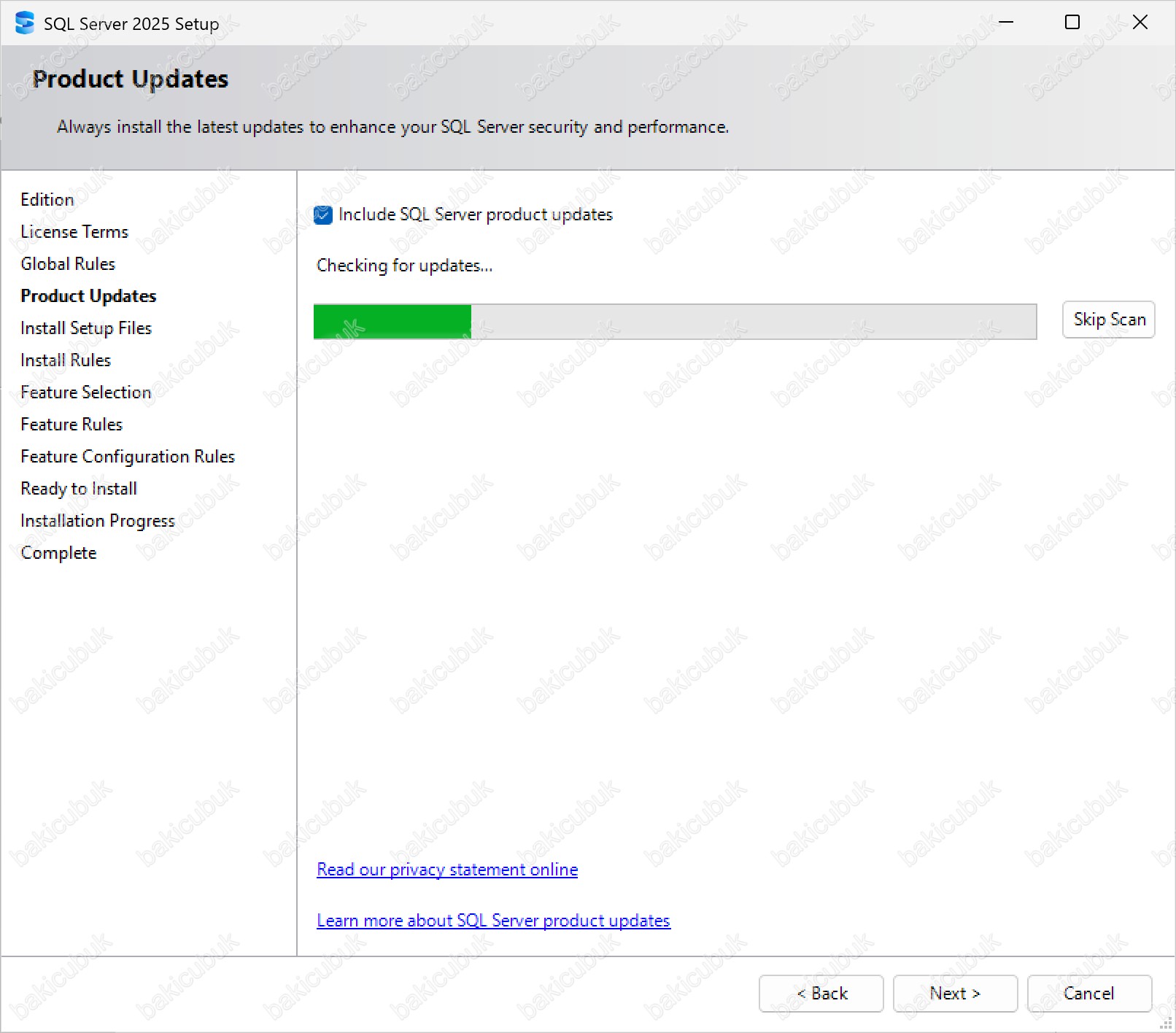The height and width of the screenshot is (1033, 1176).
Task: Select the Complete step in sidebar
Action: click(x=58, y=553)
